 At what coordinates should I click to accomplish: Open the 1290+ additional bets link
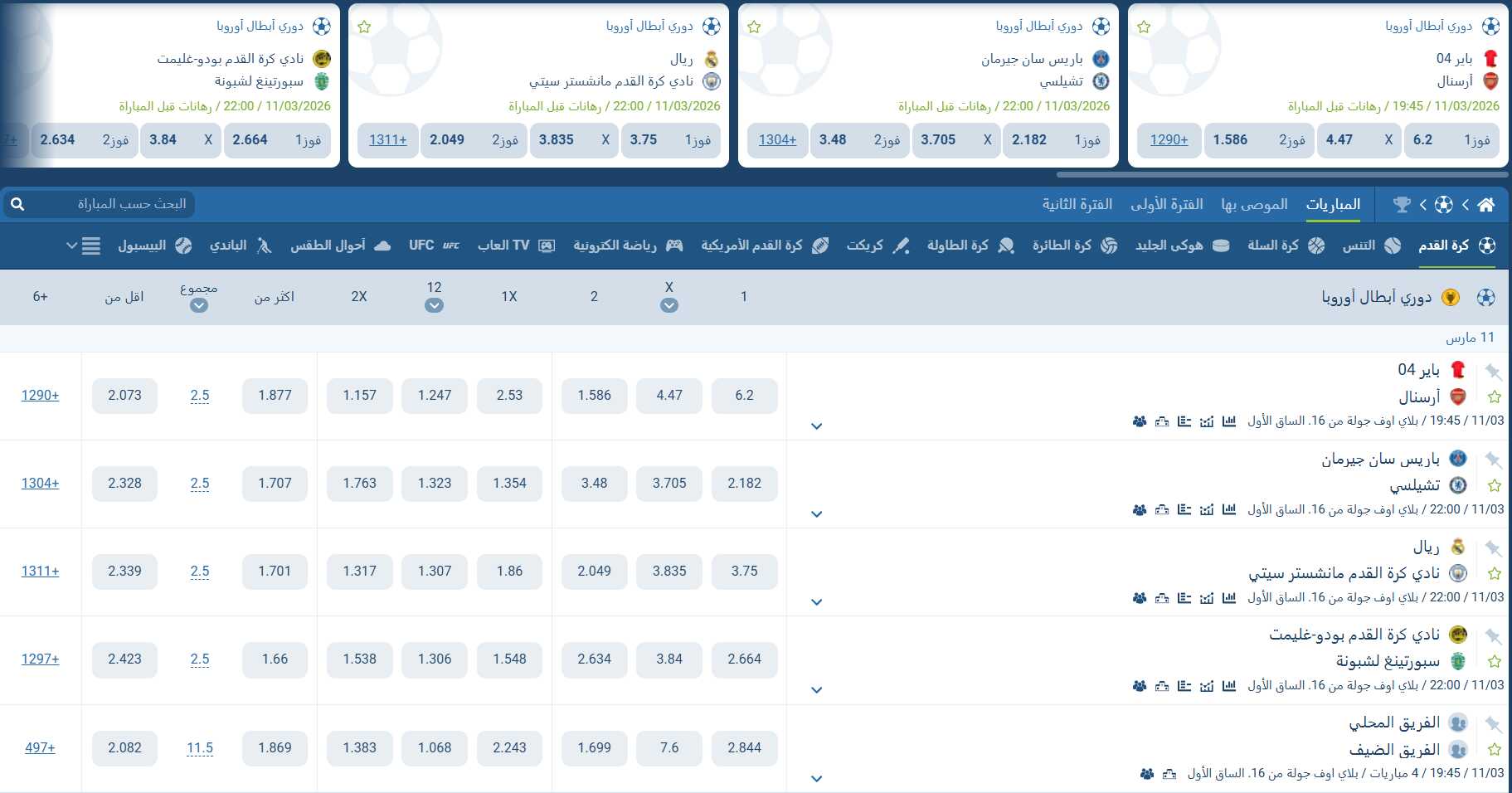40,395
